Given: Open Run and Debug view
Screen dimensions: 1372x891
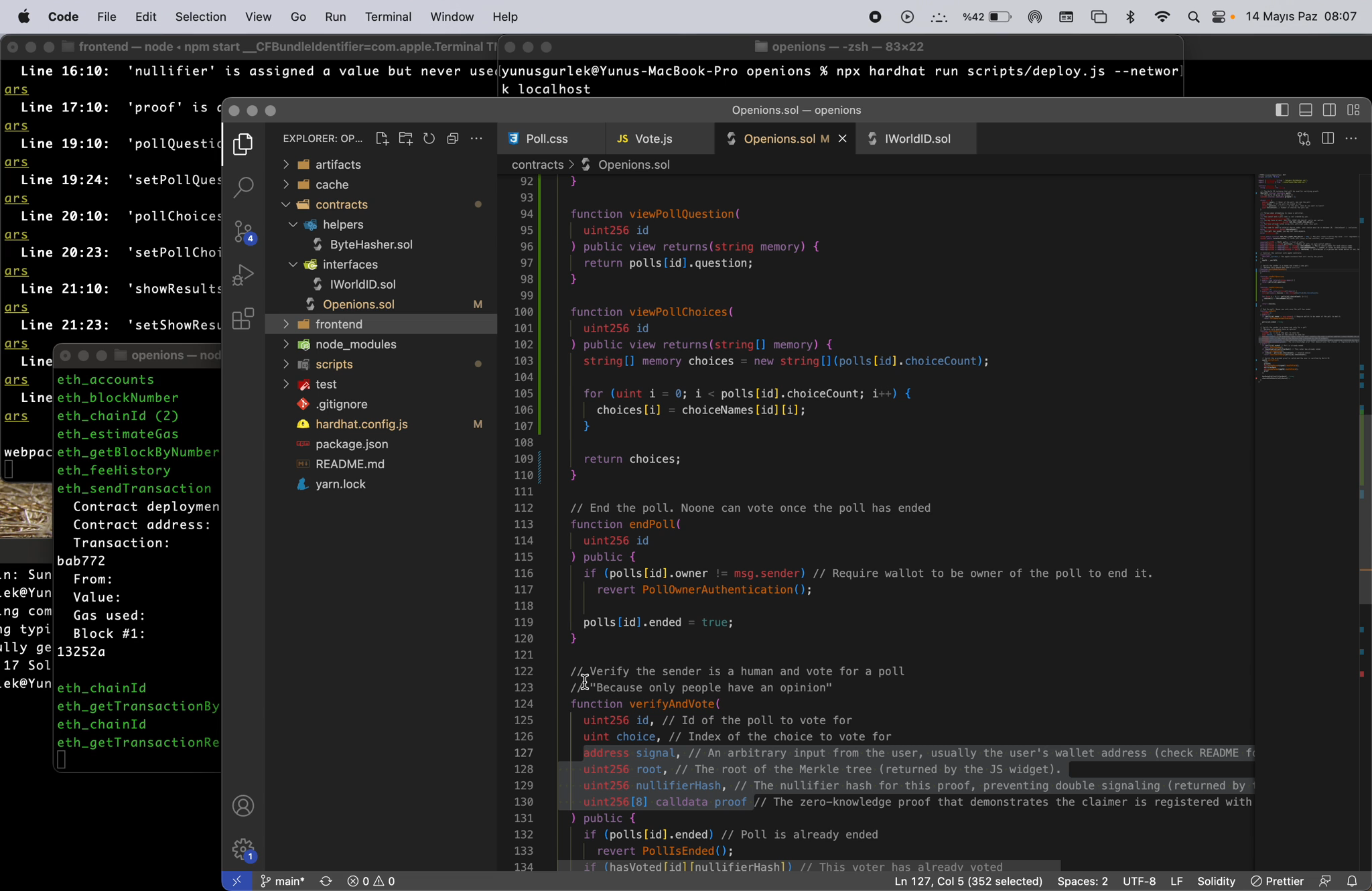Looking at the screenshot, I should (243, 275).
